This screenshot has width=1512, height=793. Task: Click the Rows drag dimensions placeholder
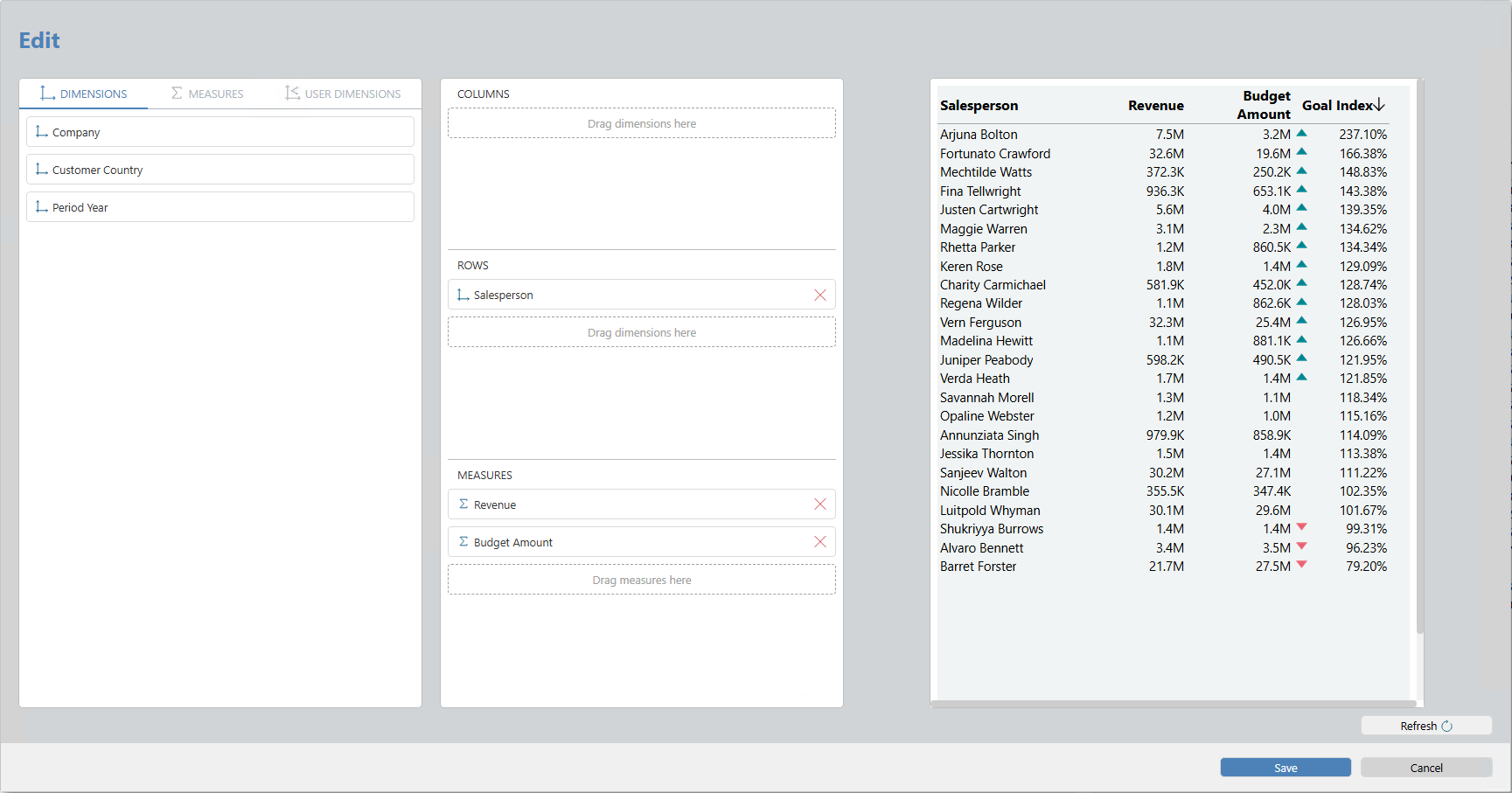[x=642, y=332]
